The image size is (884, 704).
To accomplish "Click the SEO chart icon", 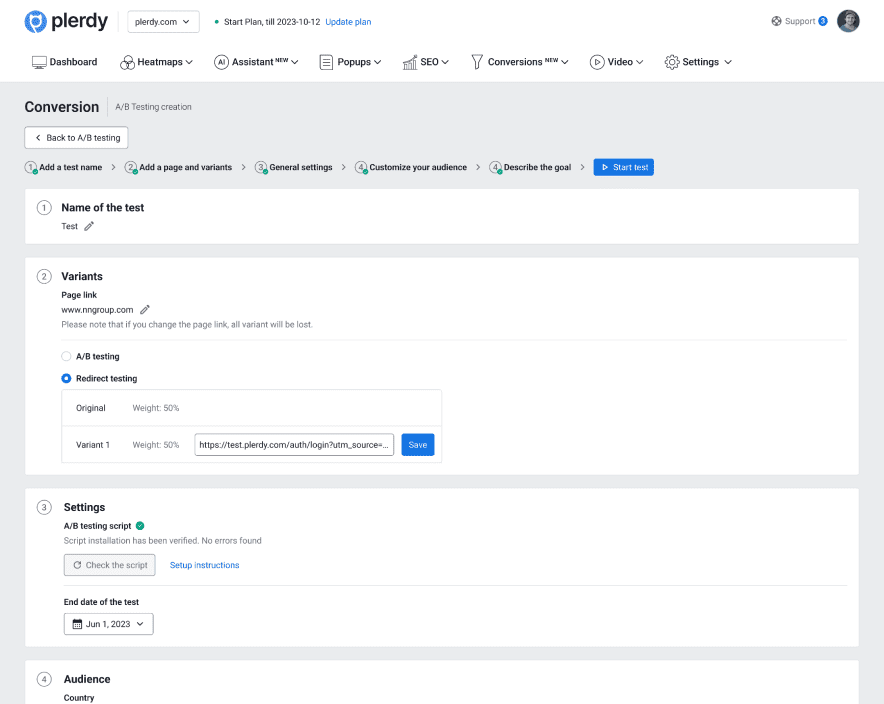I will click(410, 62).
